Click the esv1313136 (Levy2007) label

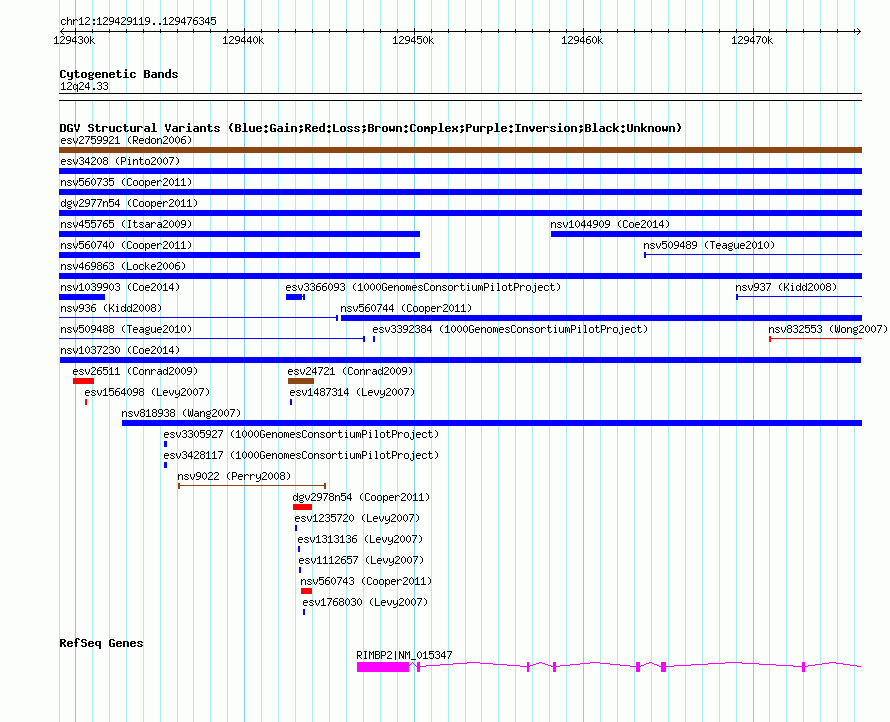coord(360,539)
